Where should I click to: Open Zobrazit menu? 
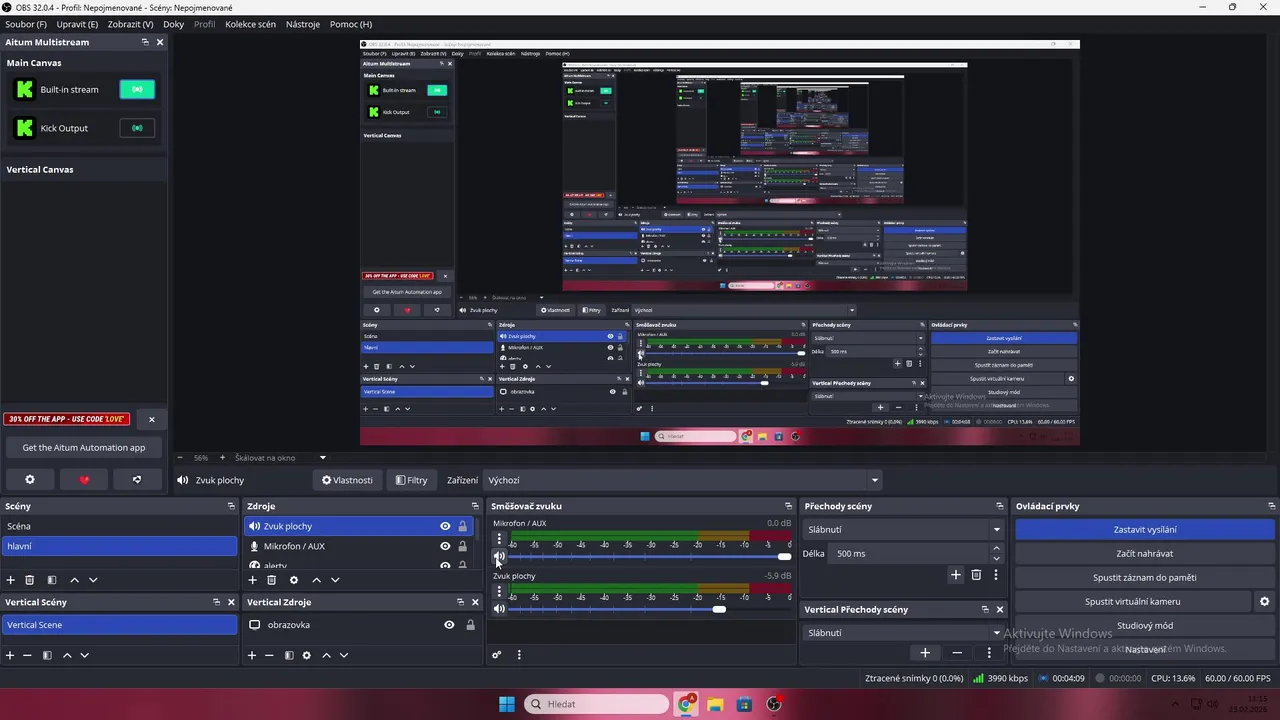click(131, 24)
